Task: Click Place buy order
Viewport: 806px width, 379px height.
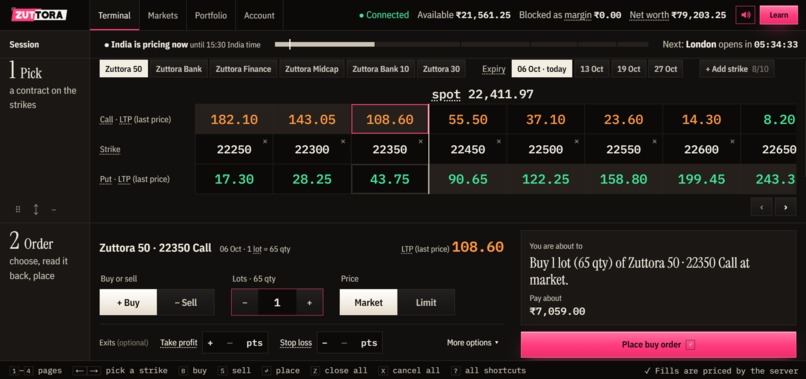Action: click(x=658, y=345)
